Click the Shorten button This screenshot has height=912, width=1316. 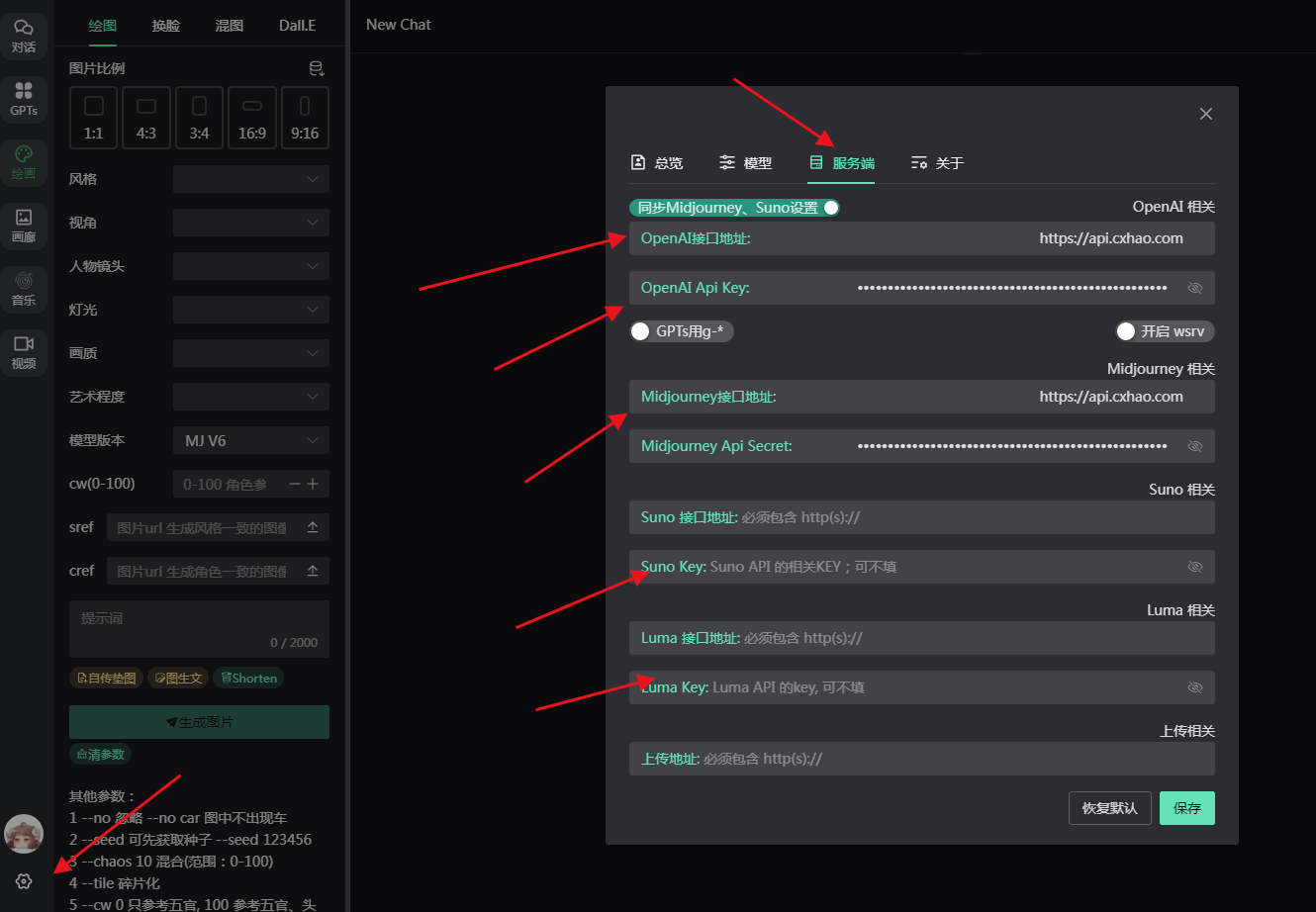tap(248, 679)
